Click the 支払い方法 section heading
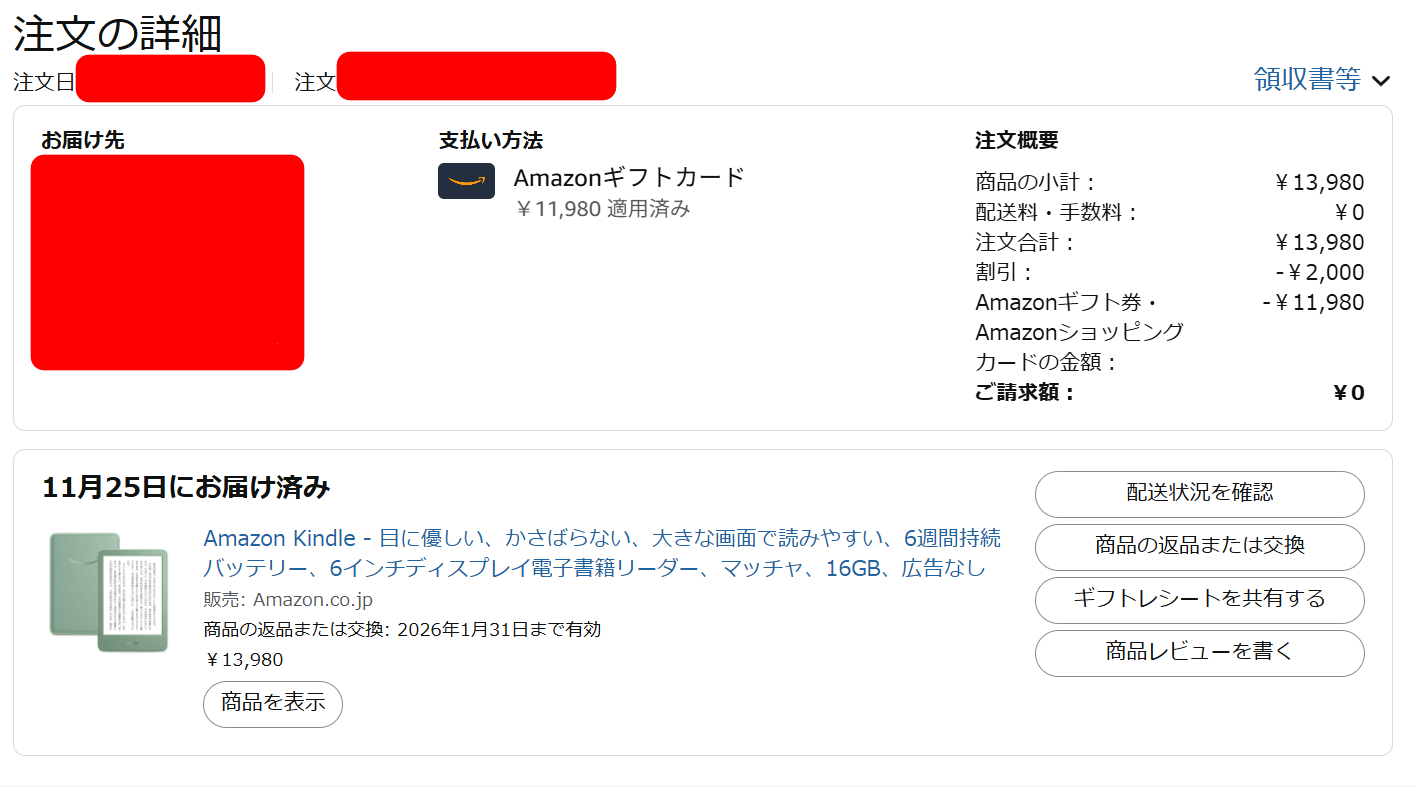The height and width of the screenshot is (787, 1415). 490,141
